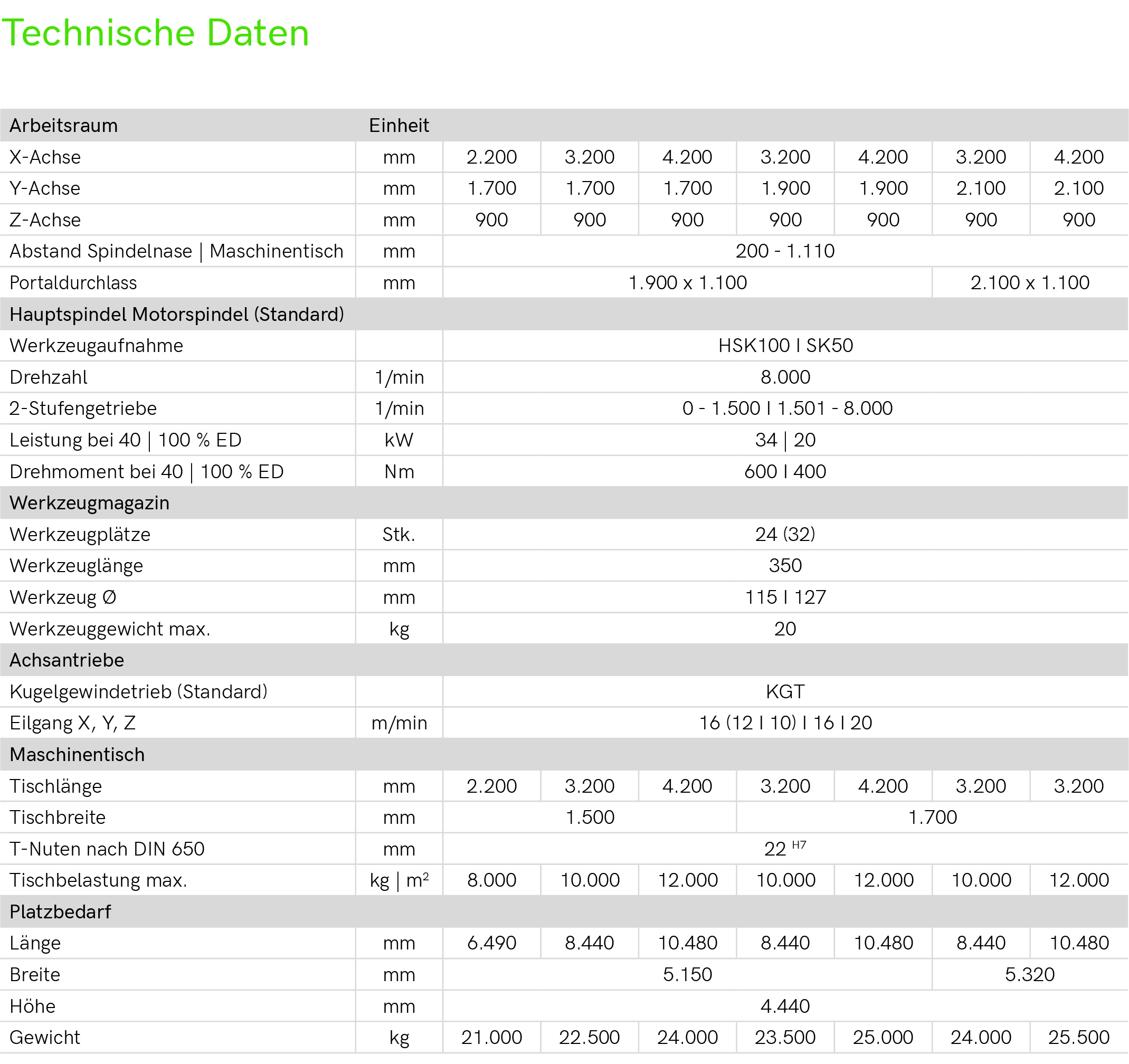Screen dimensions: 1129x1064
Task: Select the Gewicht value 25.500
Action: coord(1078,1038)
